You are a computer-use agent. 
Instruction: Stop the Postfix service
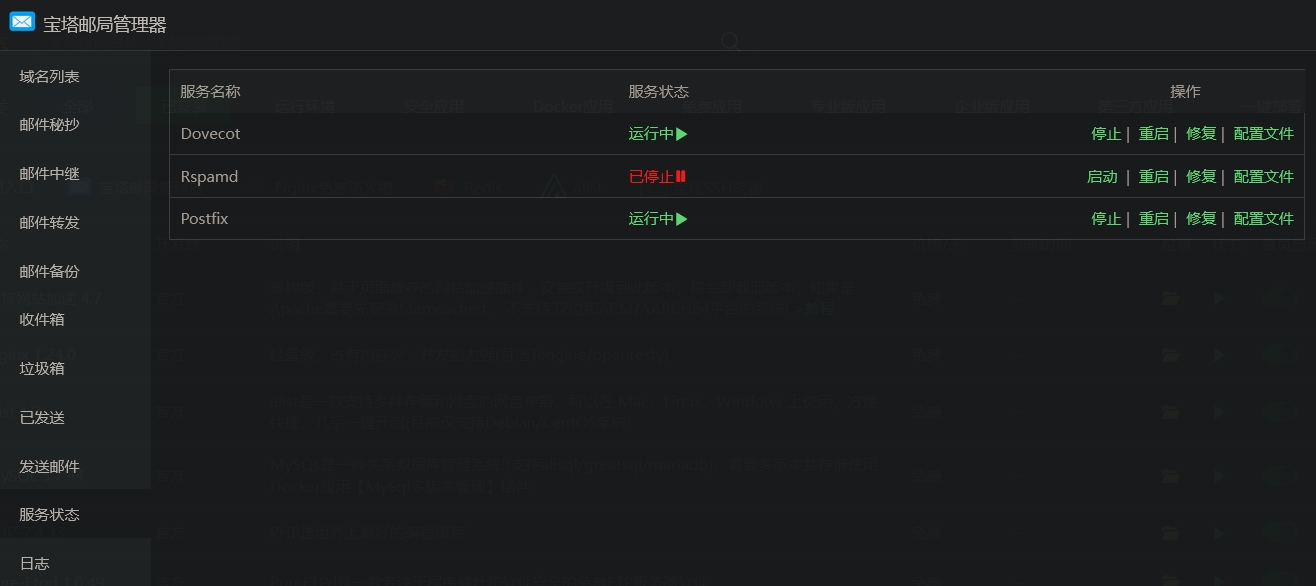pyautogui.click(x=1106, y=219)
